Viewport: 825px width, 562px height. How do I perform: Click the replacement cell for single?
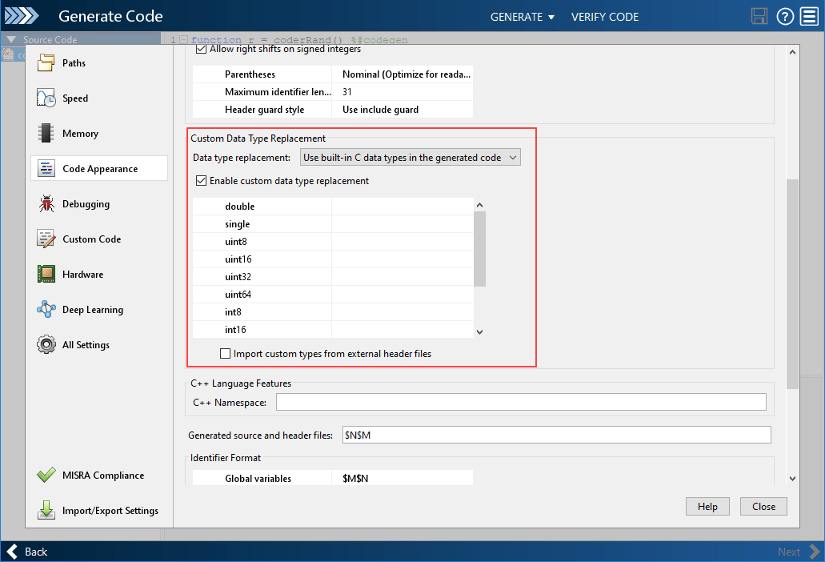pos(403,224)
